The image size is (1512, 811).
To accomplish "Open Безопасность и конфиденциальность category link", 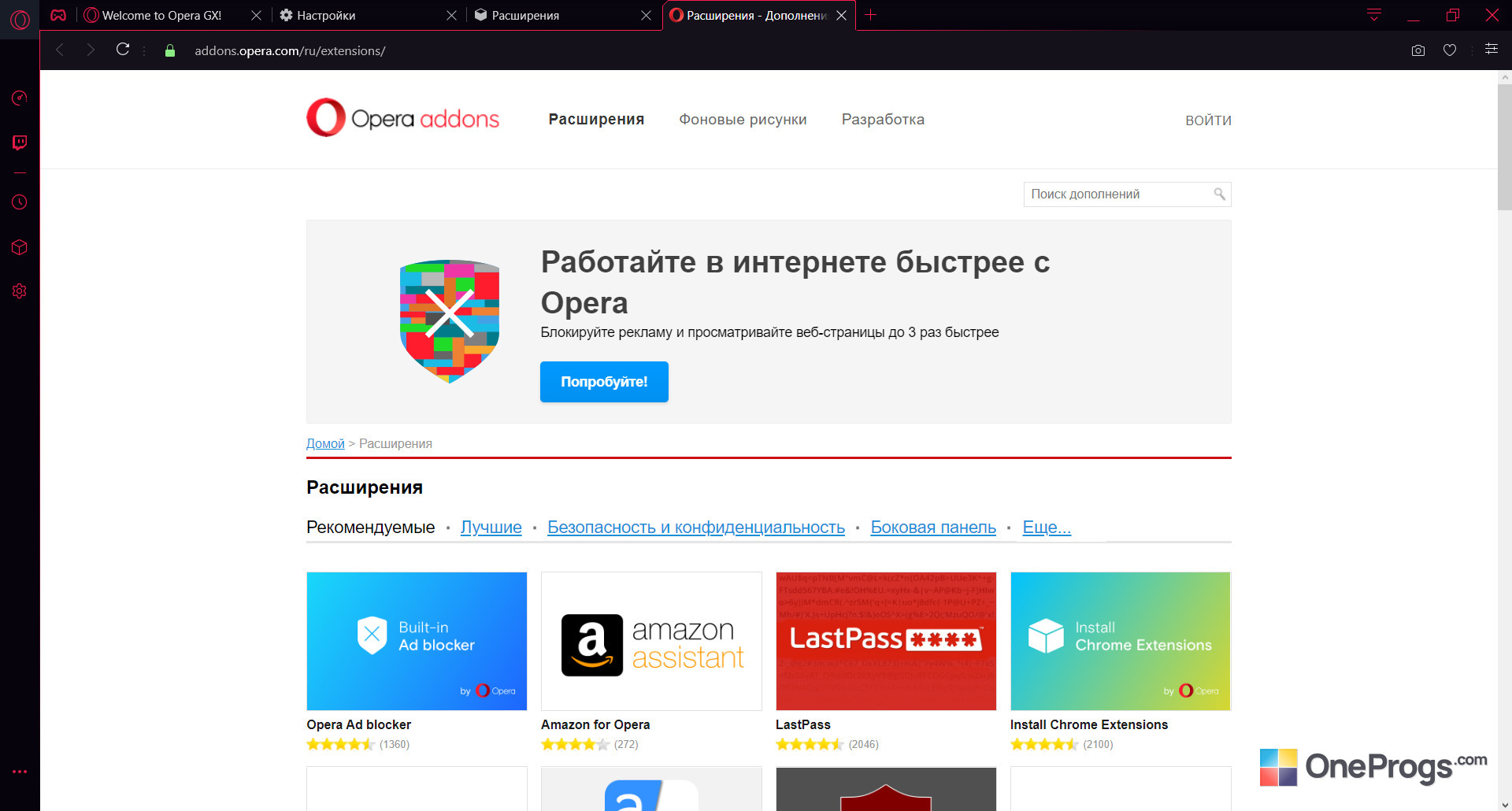I will 696,528.
